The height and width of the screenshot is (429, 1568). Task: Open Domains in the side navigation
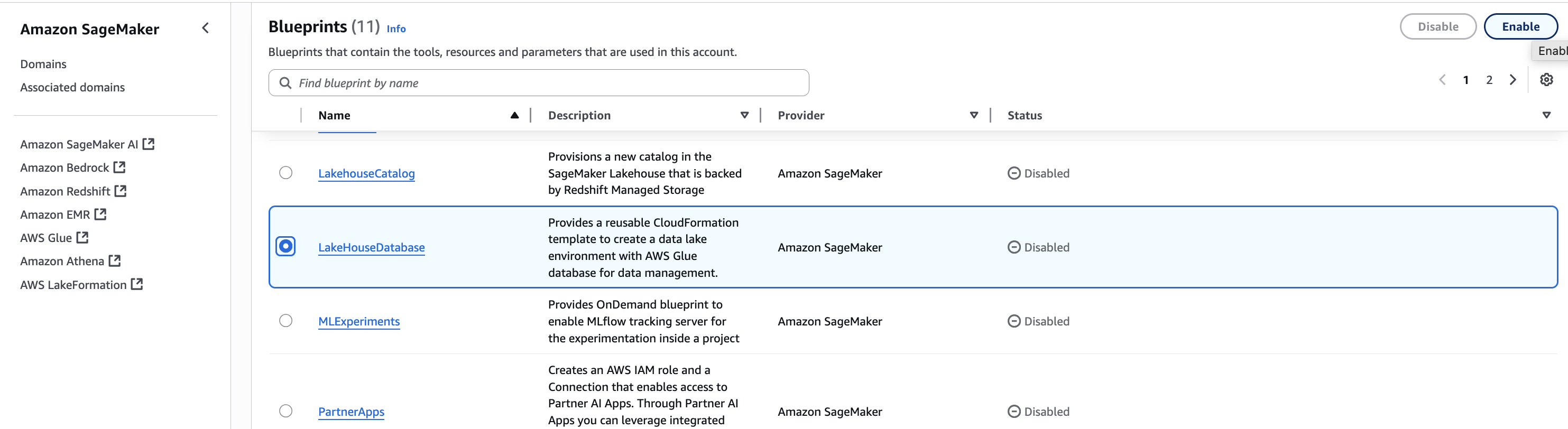(x=43, y=64)
